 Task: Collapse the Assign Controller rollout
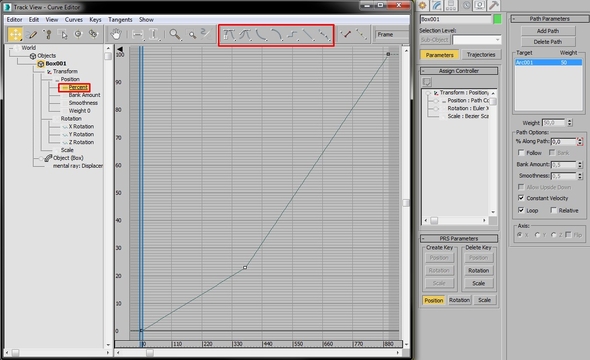pyautogui.click(x=459, y=71)
